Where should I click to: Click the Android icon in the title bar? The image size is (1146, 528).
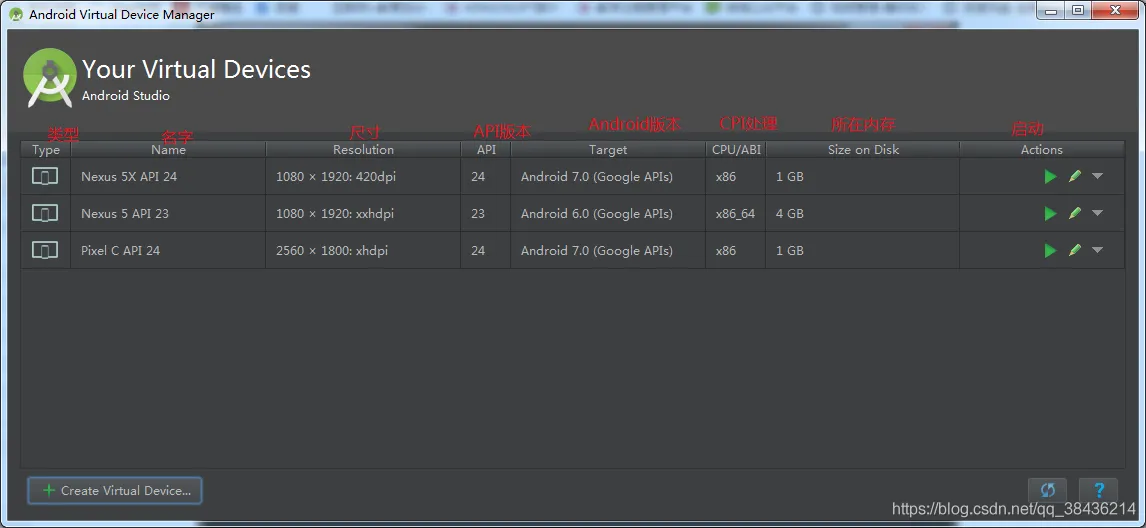pyautogui.click(x=16, y=14)
